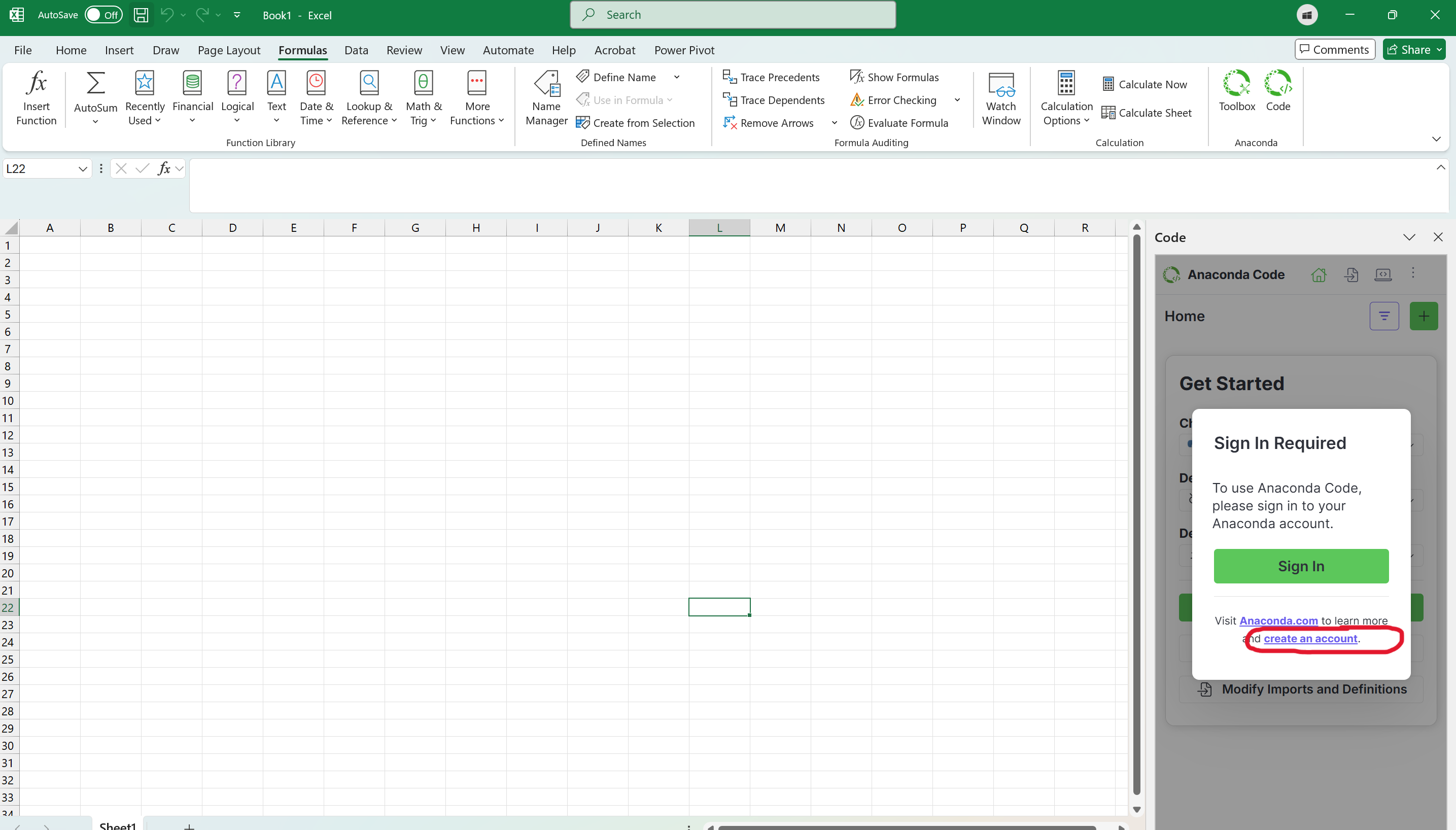Open Math & Trig functions menu
The height and width of the screenshot is (830, 1456).
coord(424,97)
